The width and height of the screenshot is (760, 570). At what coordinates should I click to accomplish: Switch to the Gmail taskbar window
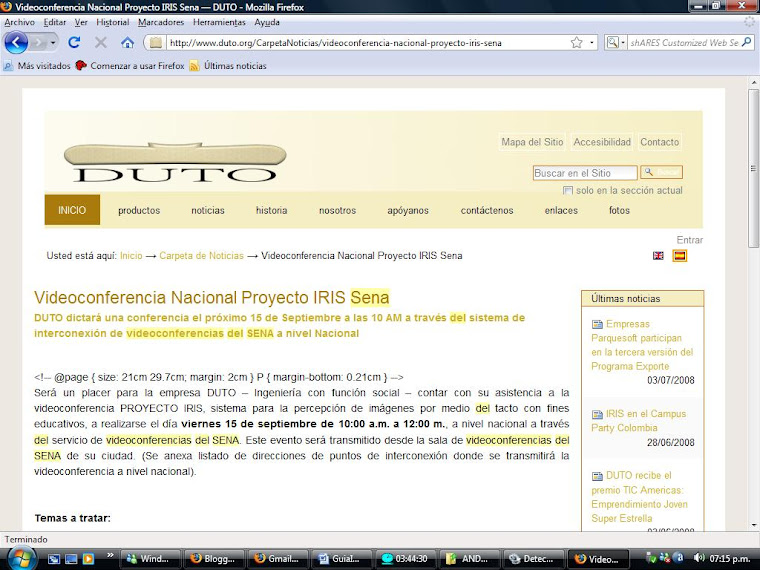(277, 558)
